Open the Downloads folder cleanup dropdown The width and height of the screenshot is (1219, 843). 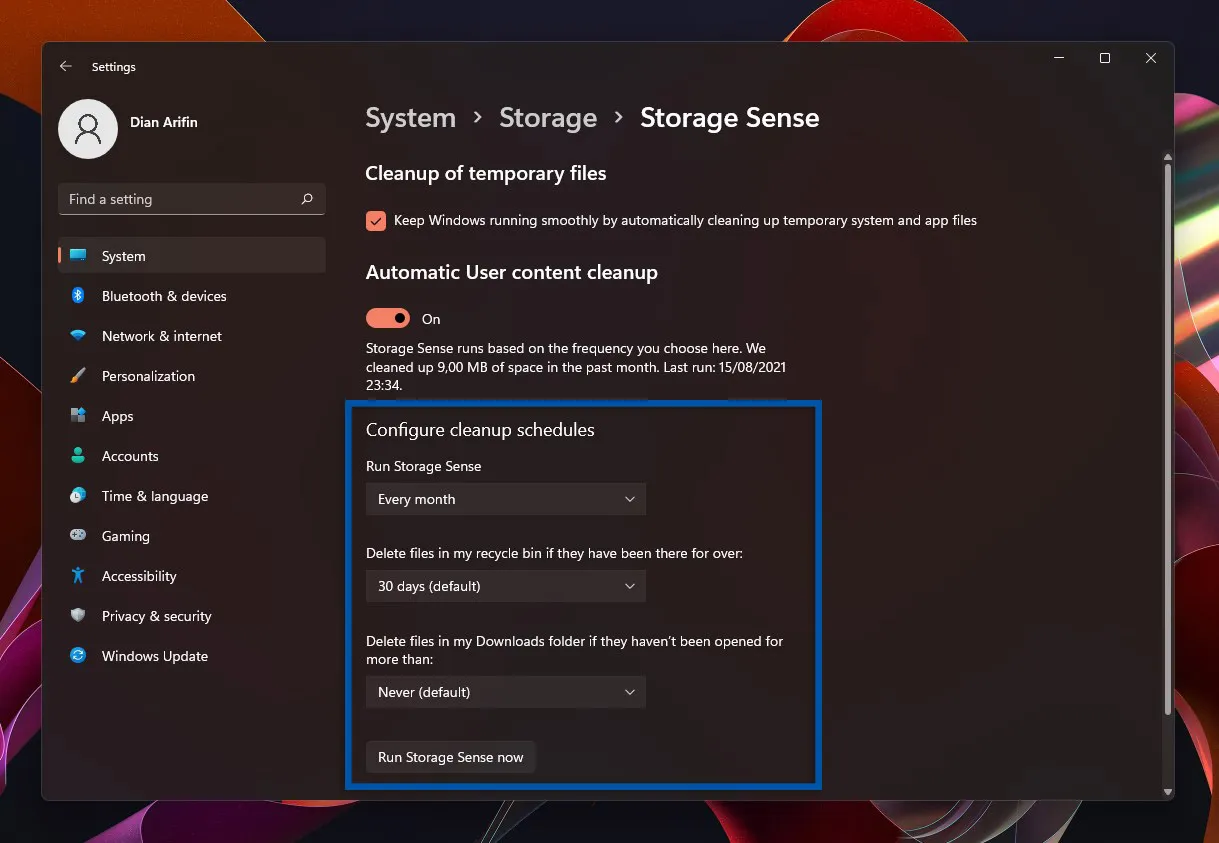coord(505,691)
